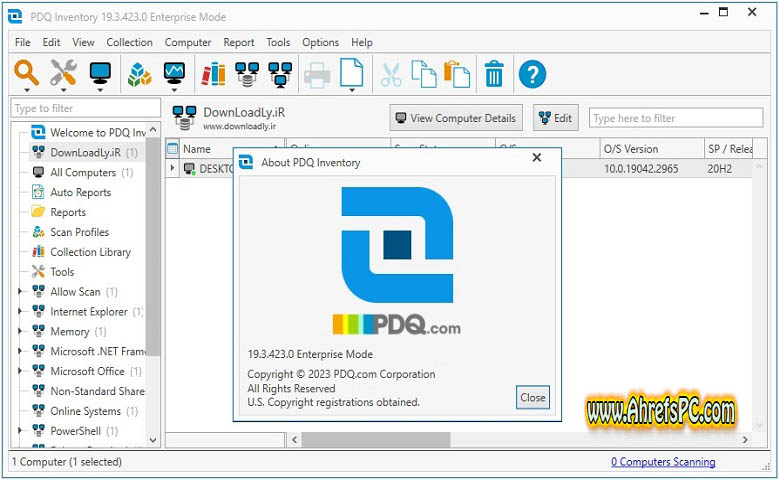Click the Edit collection button
This screenshot has height=480, width=780.
[556, 118]
